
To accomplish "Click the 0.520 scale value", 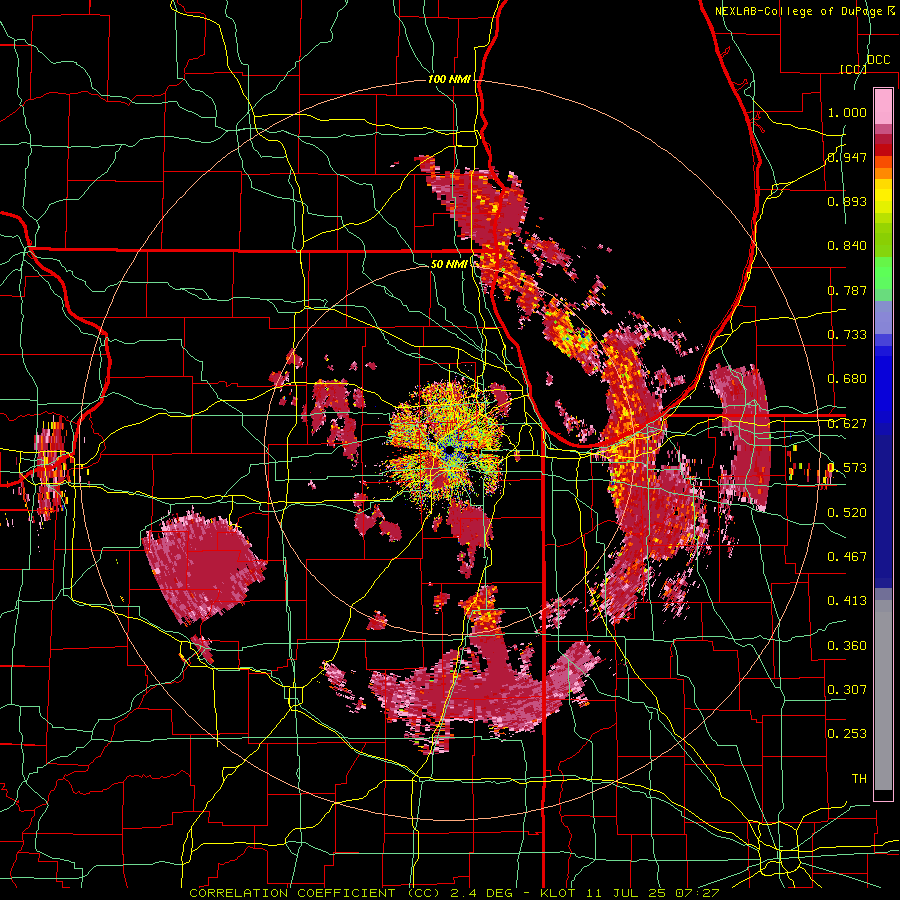I will click(847, 512).
